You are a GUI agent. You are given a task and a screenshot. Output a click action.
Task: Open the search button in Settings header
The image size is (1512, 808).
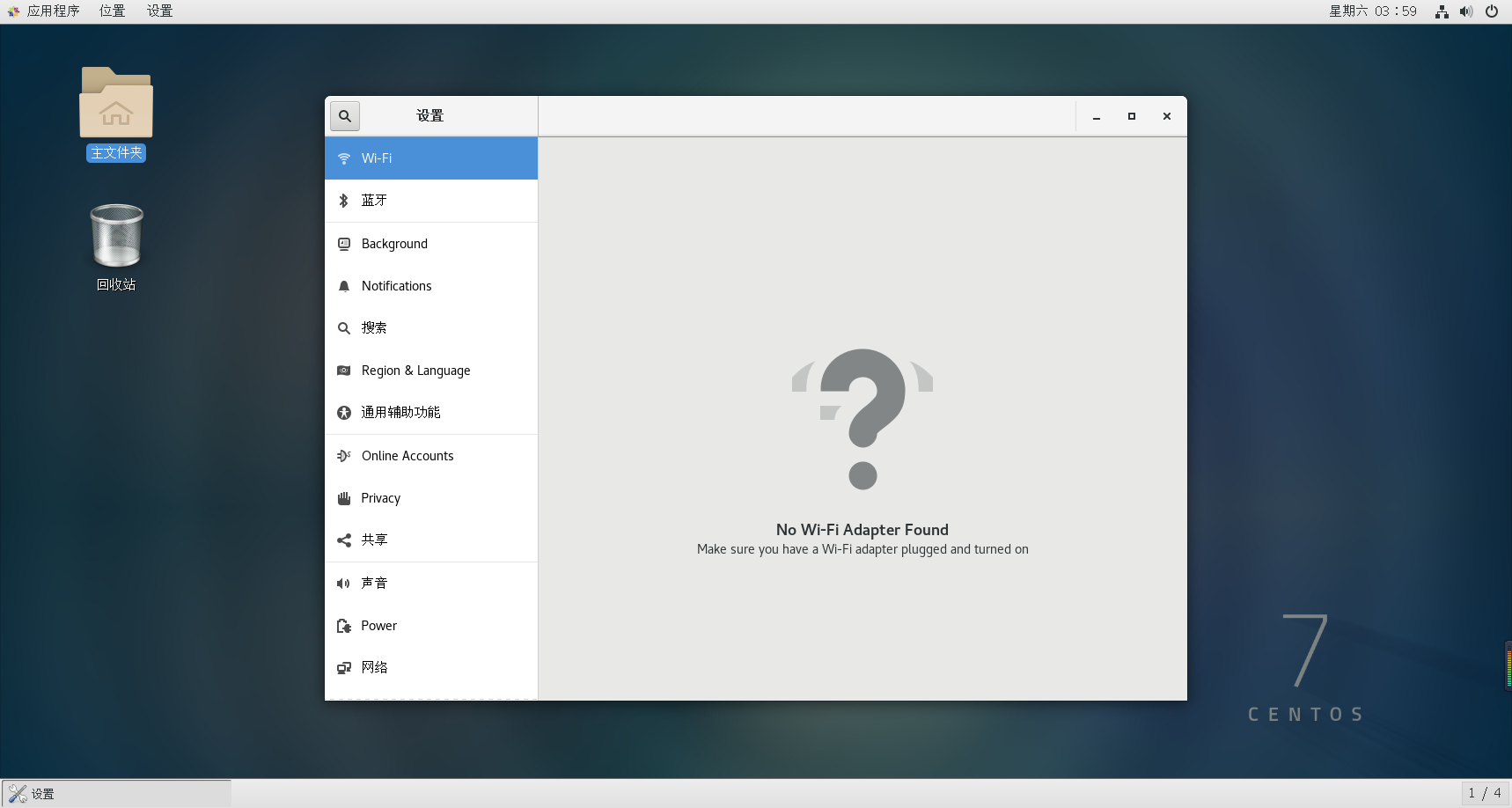(345, 116)
